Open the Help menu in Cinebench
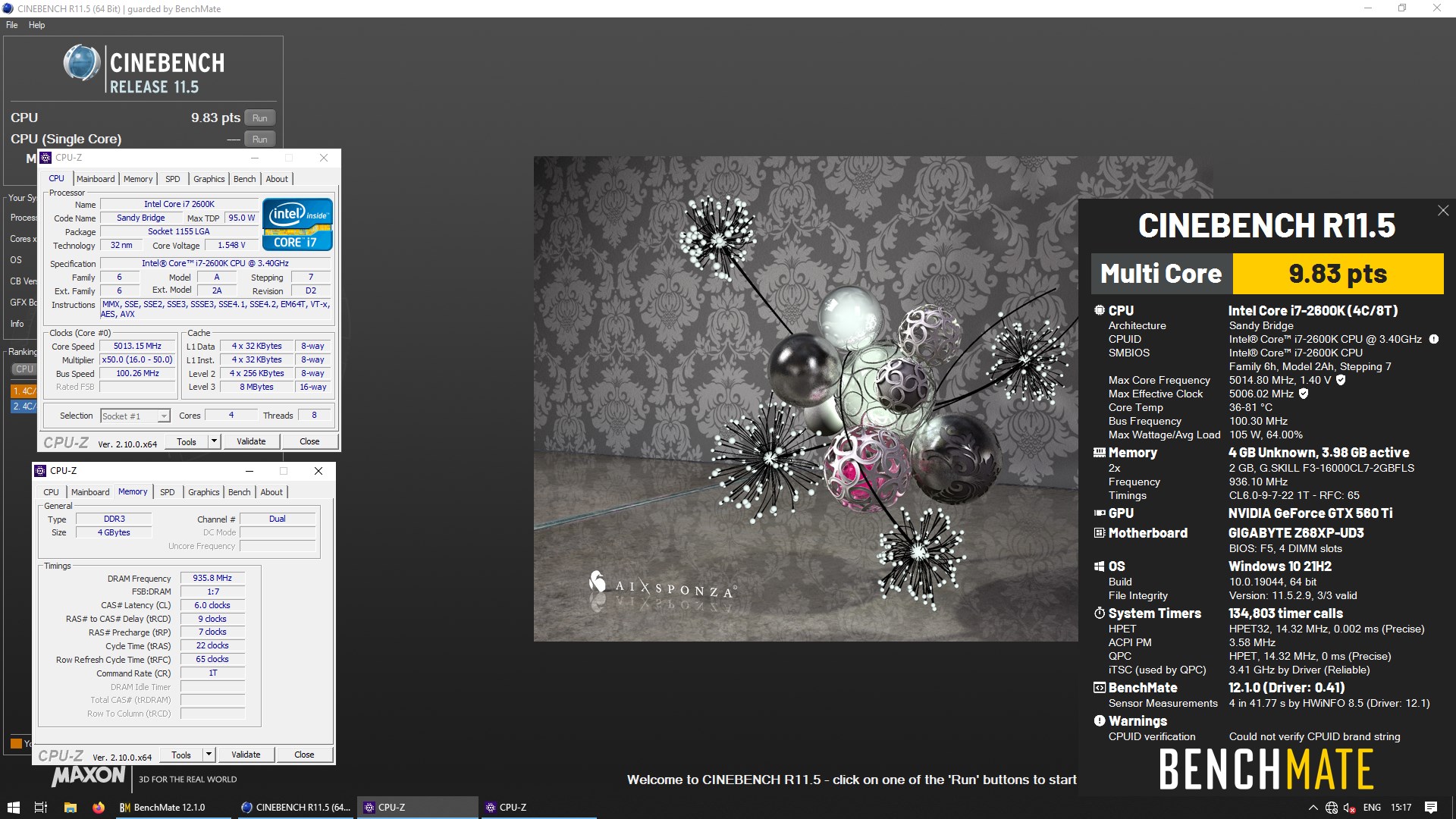This screenshot has height=819, width=1456. click(x=36, y=25)
